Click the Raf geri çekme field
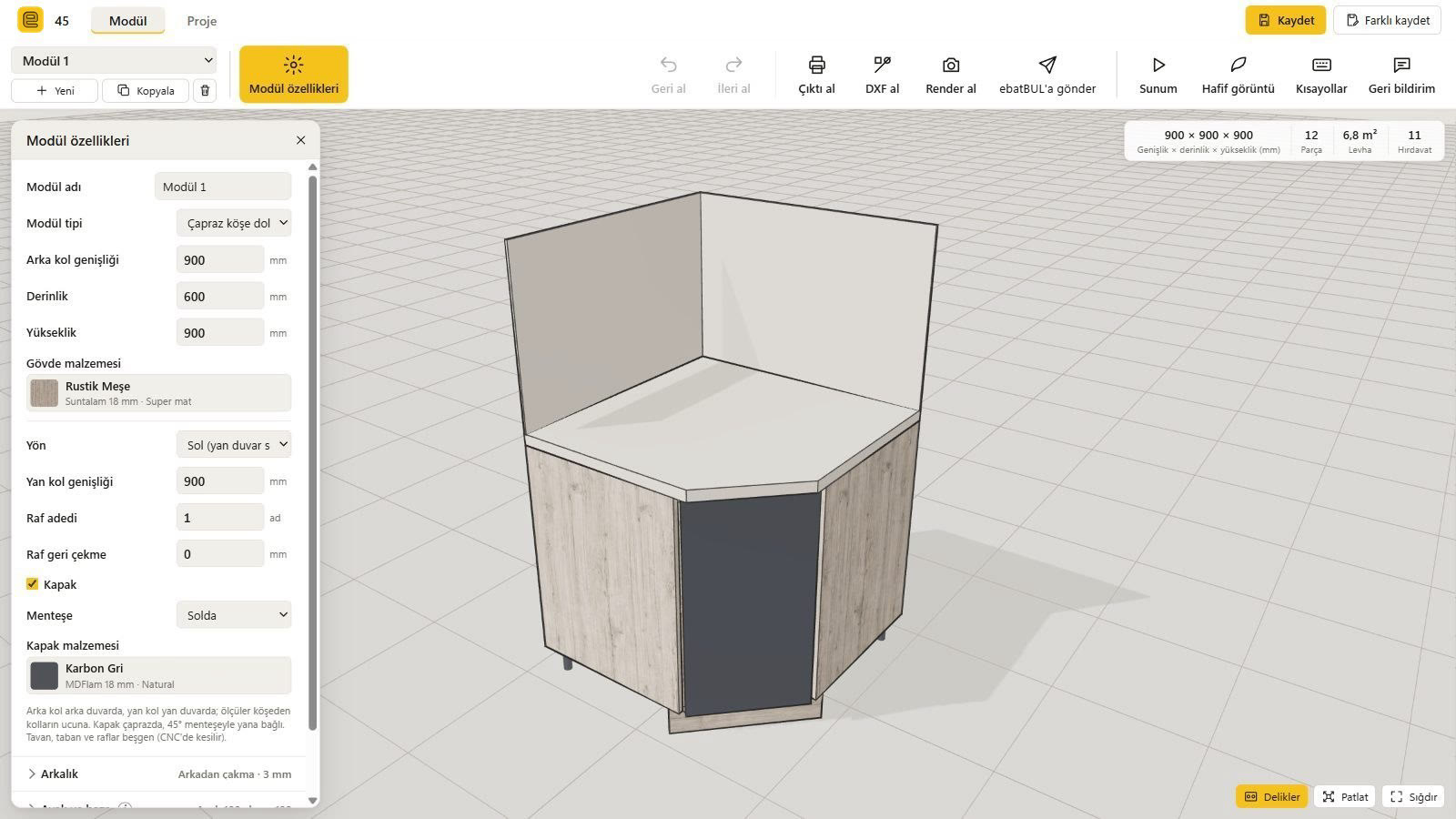 tap(220, 553)
